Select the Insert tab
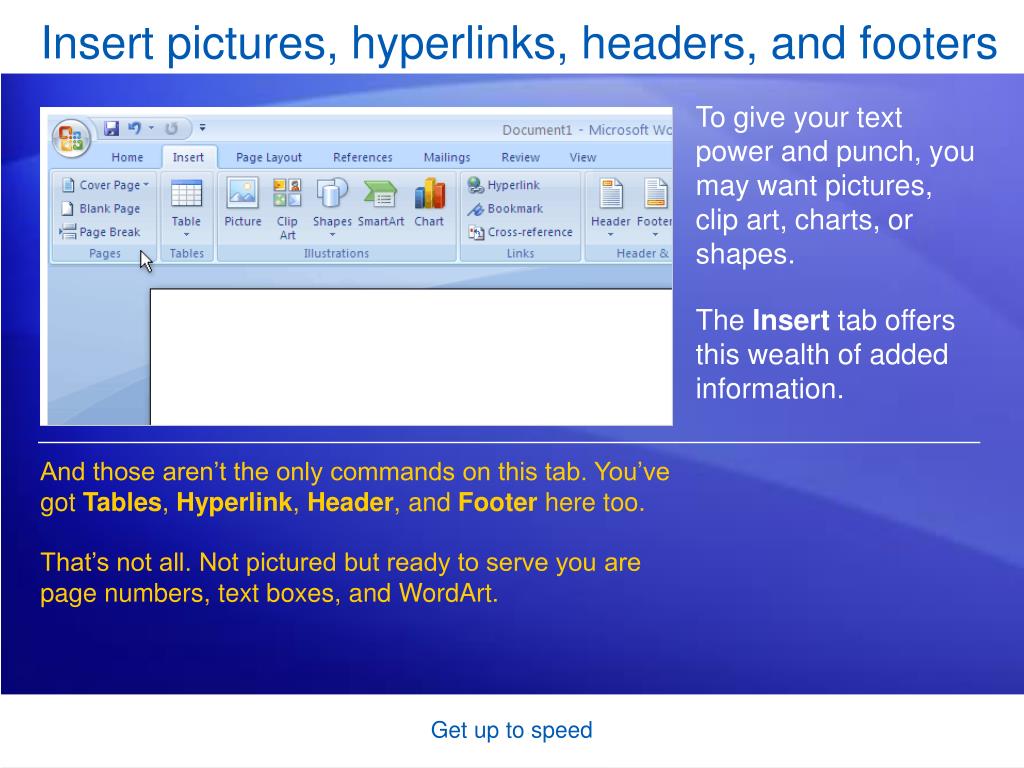The height and width of the screenshot is (768, 1024). pyautogui.click(x=188, y=157)
